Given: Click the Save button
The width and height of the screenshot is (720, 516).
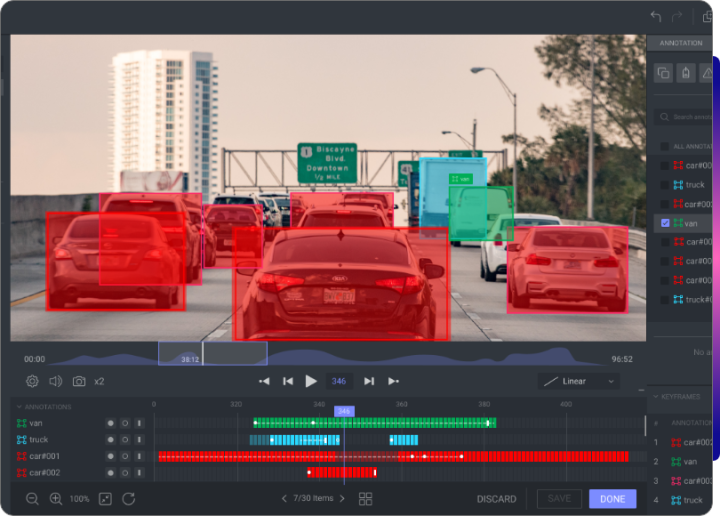Looking at the screenshot, I should point(559,499).
